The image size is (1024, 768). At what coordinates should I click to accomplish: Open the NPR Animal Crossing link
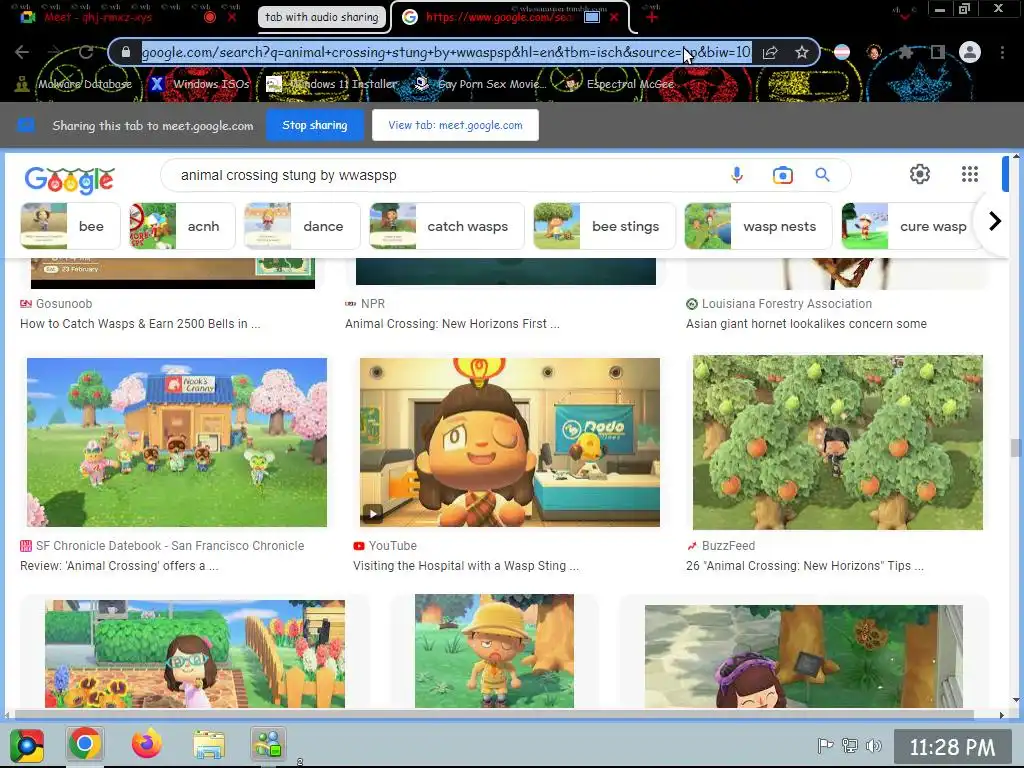(452, 324)
